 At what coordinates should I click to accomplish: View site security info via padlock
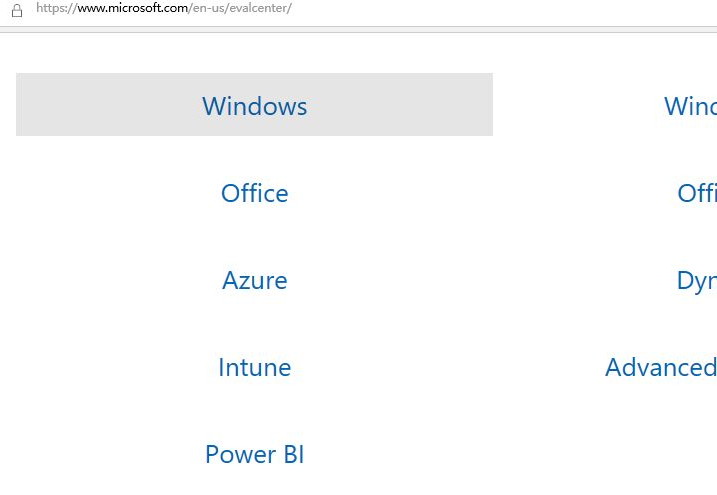16,9
